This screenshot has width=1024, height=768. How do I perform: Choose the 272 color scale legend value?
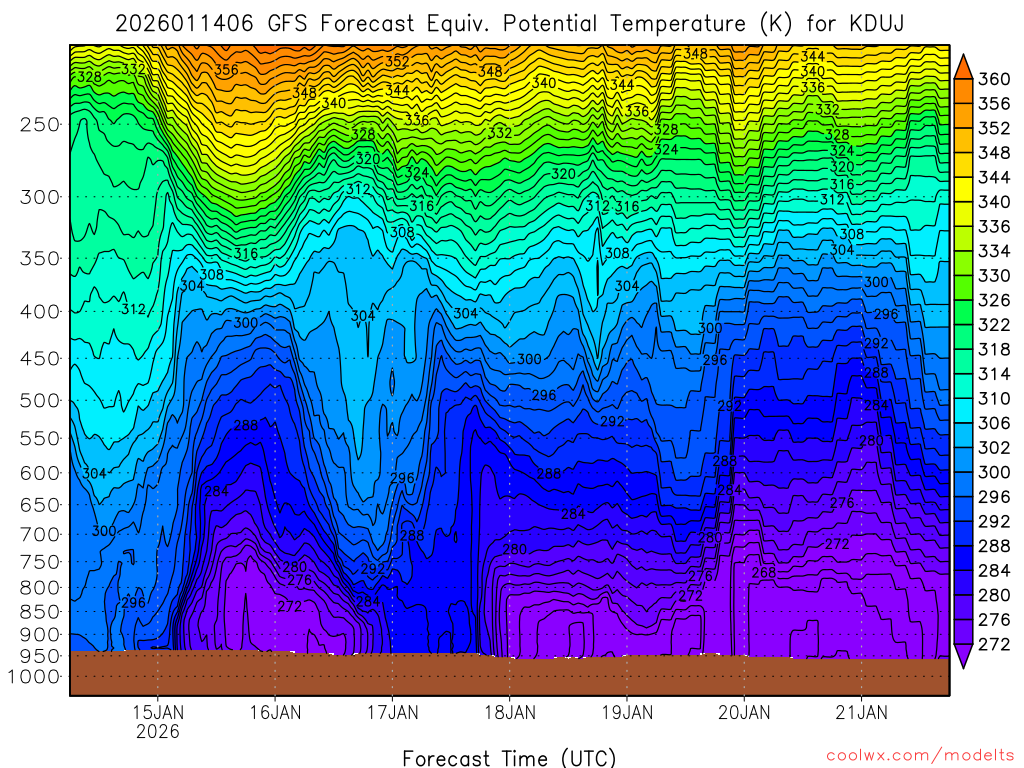(994, 645)
